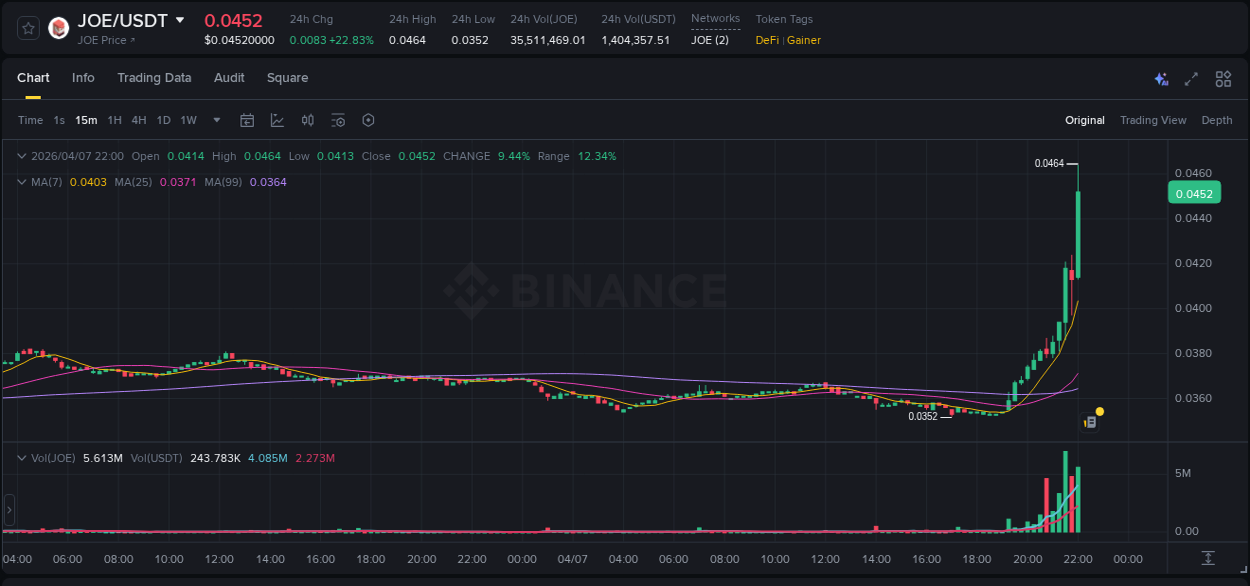Image resolution: width=1250 pixels, height=586 pixels.
Task: Open the candlestick settings icon
Action: [308, 120]
